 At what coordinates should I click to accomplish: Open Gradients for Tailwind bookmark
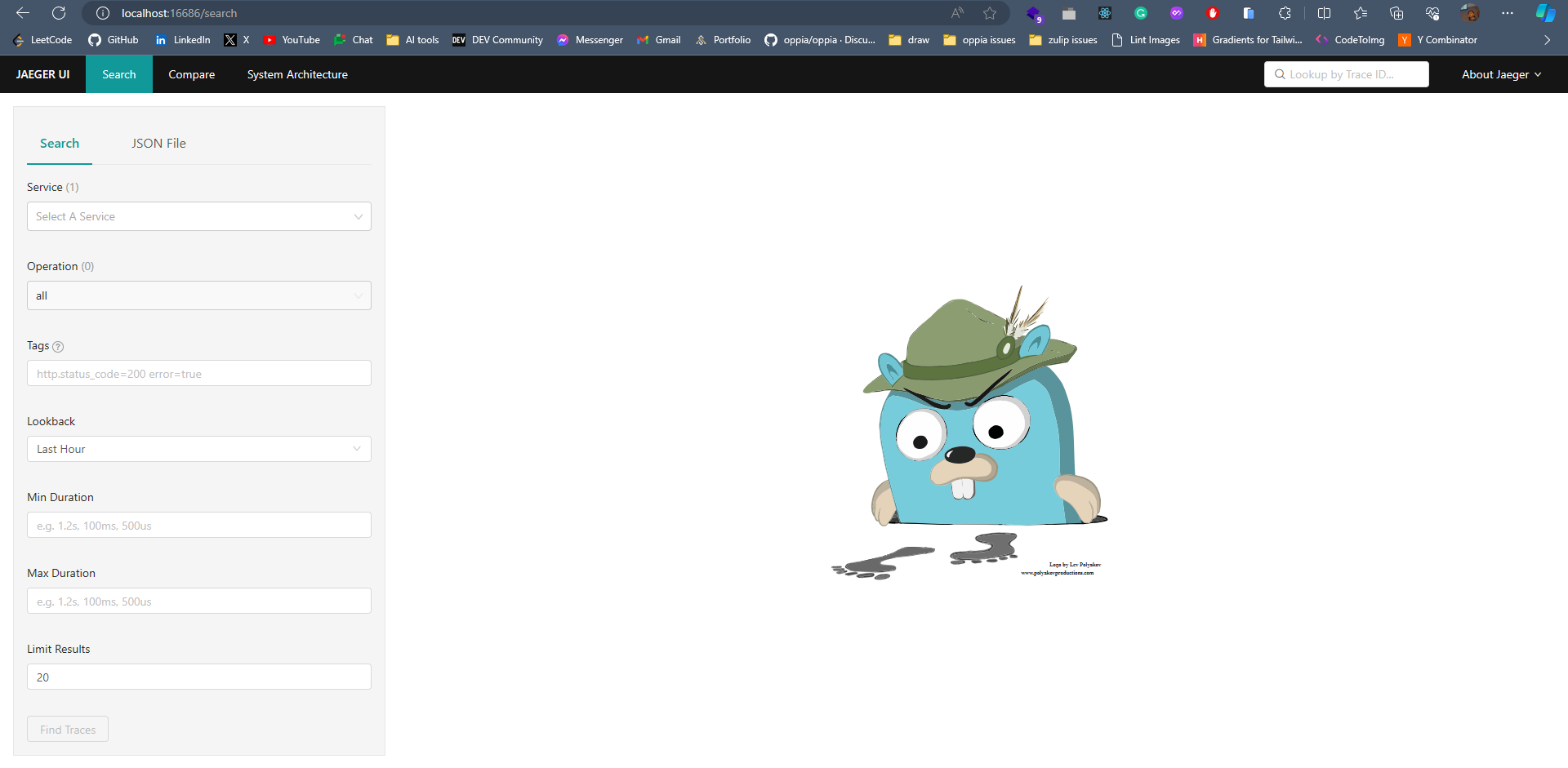click(x=1248, y=40)
